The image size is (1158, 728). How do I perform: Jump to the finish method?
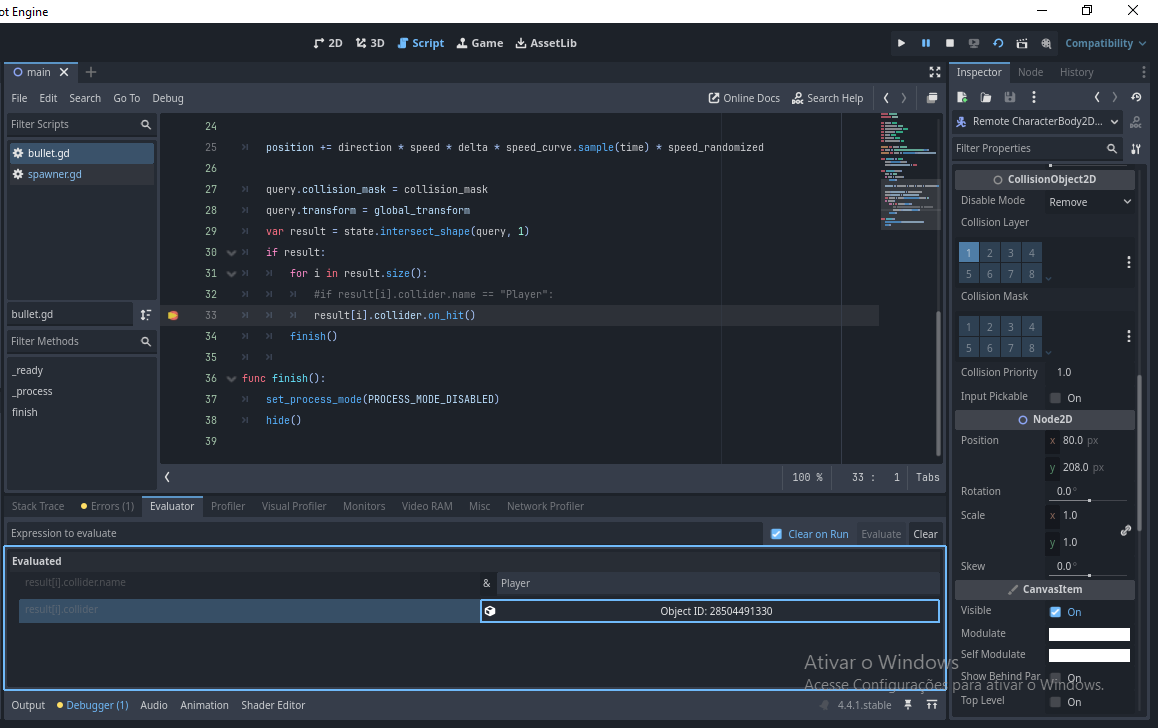coord(24,412)
